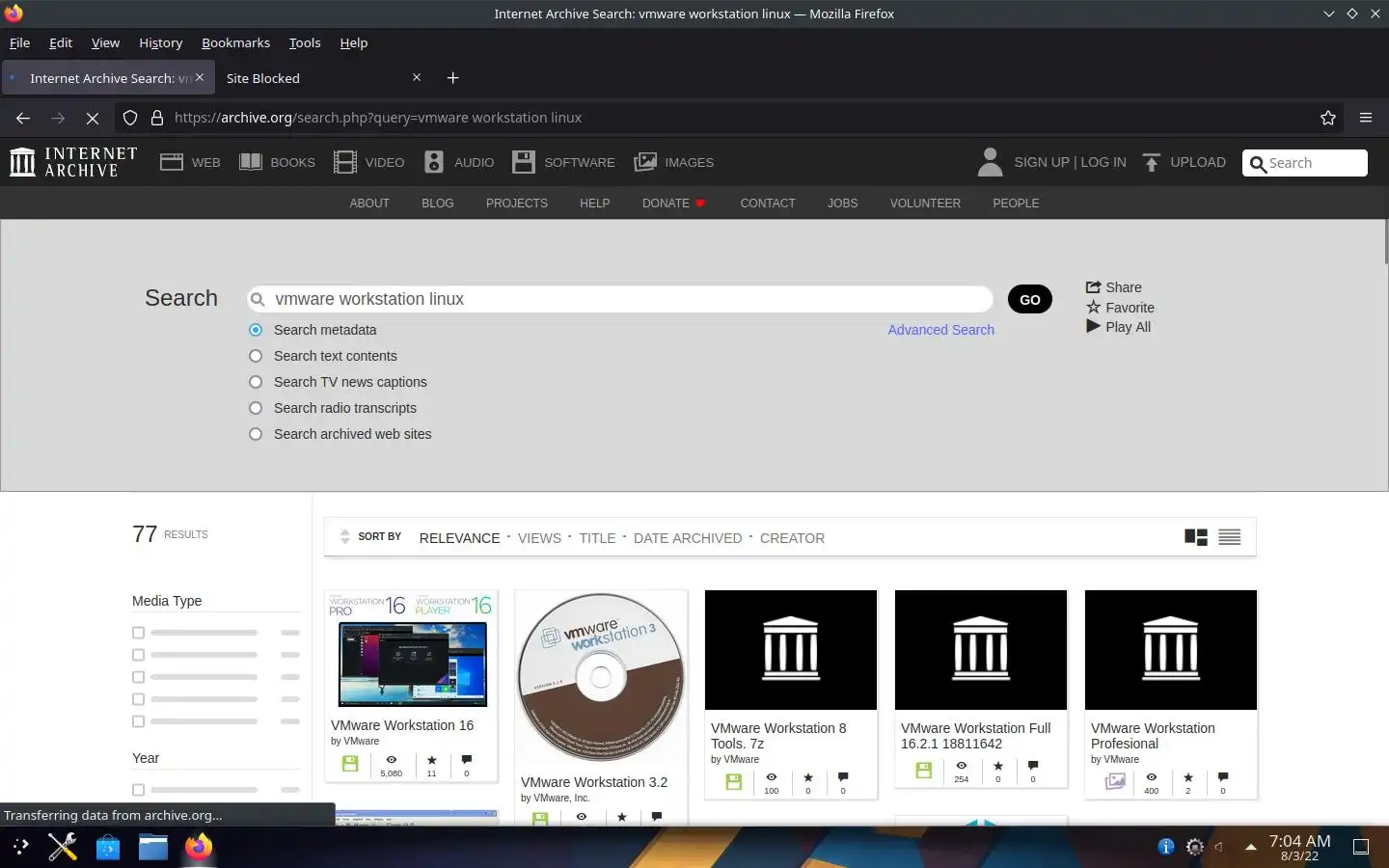1389x868 pixels.
Task: Show the site security lock info
Action: click(157, 118)
